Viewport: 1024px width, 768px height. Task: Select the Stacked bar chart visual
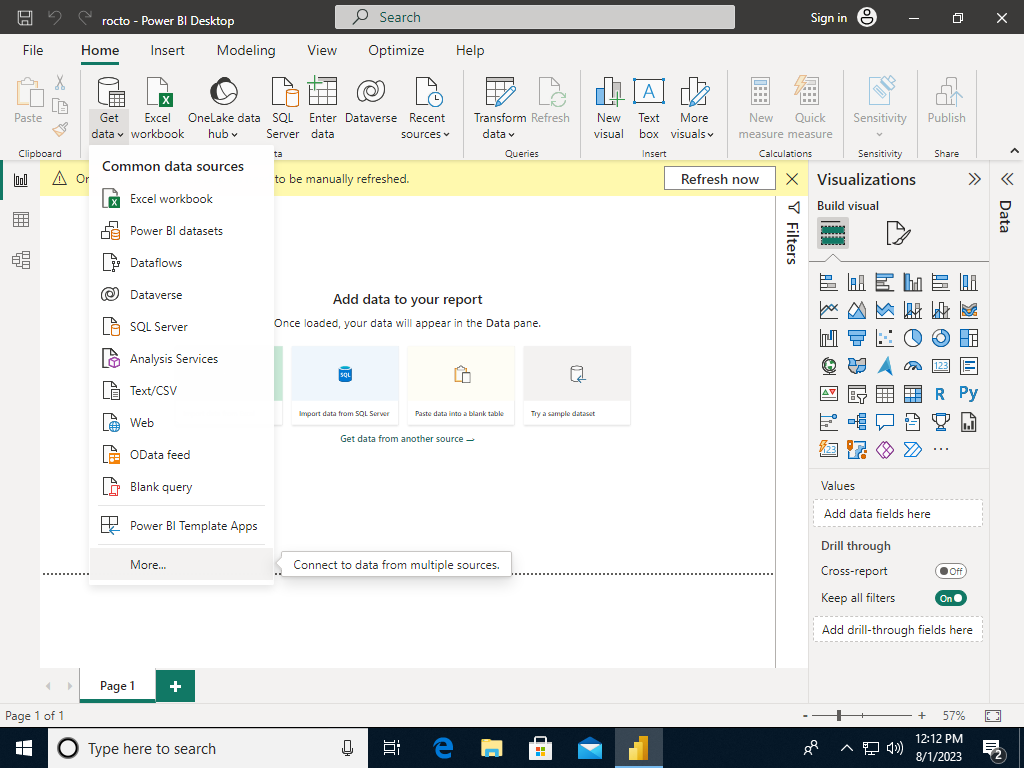tap(829, 282)
